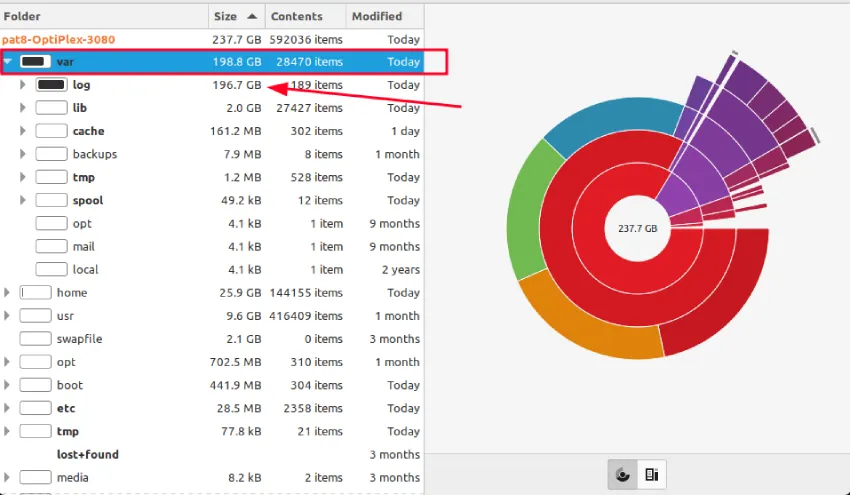Select the mail folder row
Screen dimensions: 850x495
(212, 247)
